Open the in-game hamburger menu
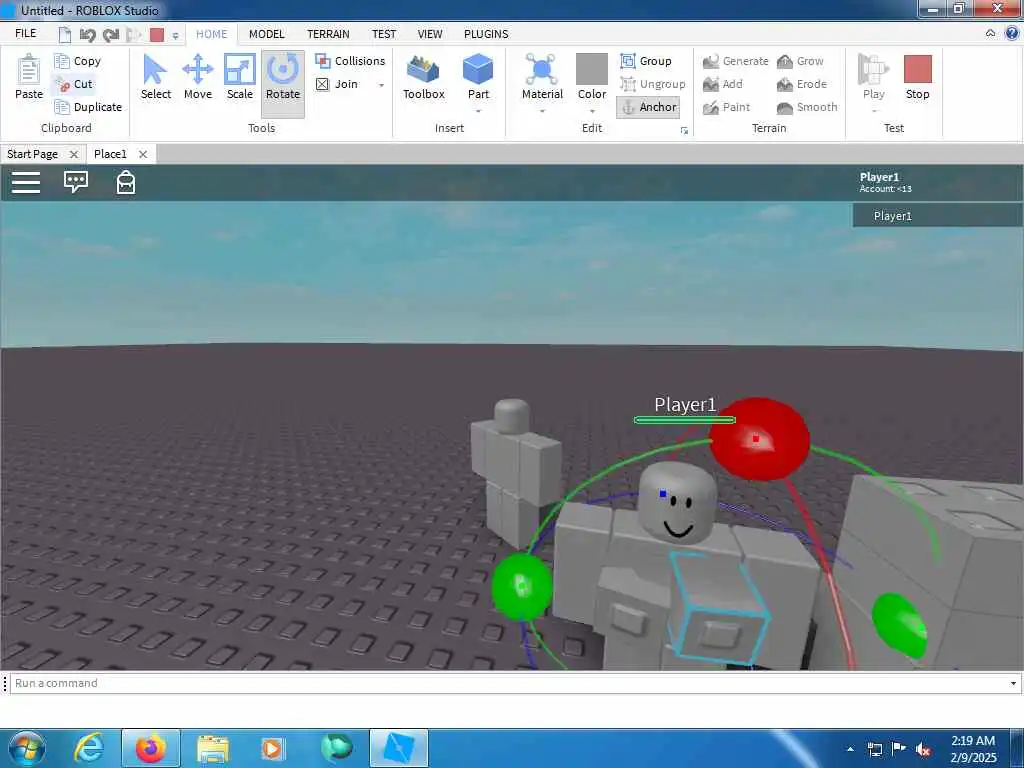Screen dimensions: 1024x768 [x=26, y=182]
